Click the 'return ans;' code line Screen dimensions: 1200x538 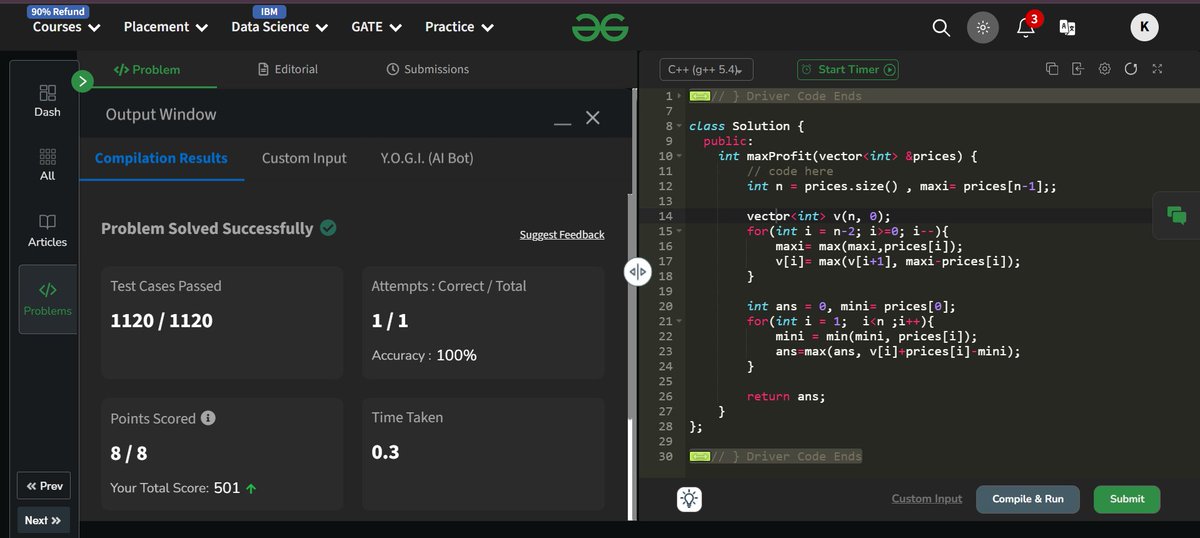point(786,396)
